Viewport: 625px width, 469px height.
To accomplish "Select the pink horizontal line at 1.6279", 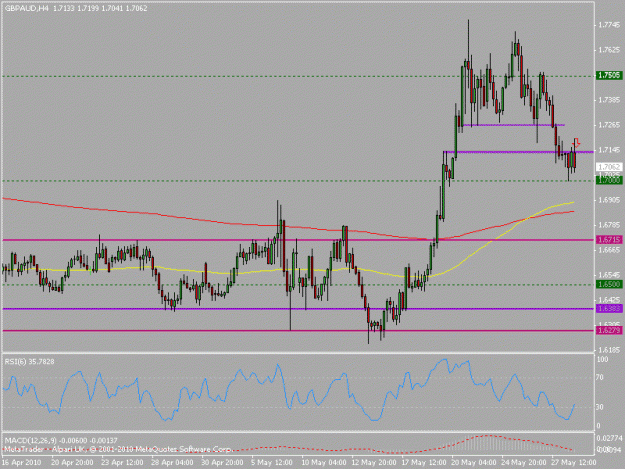I will pos(298,330).
